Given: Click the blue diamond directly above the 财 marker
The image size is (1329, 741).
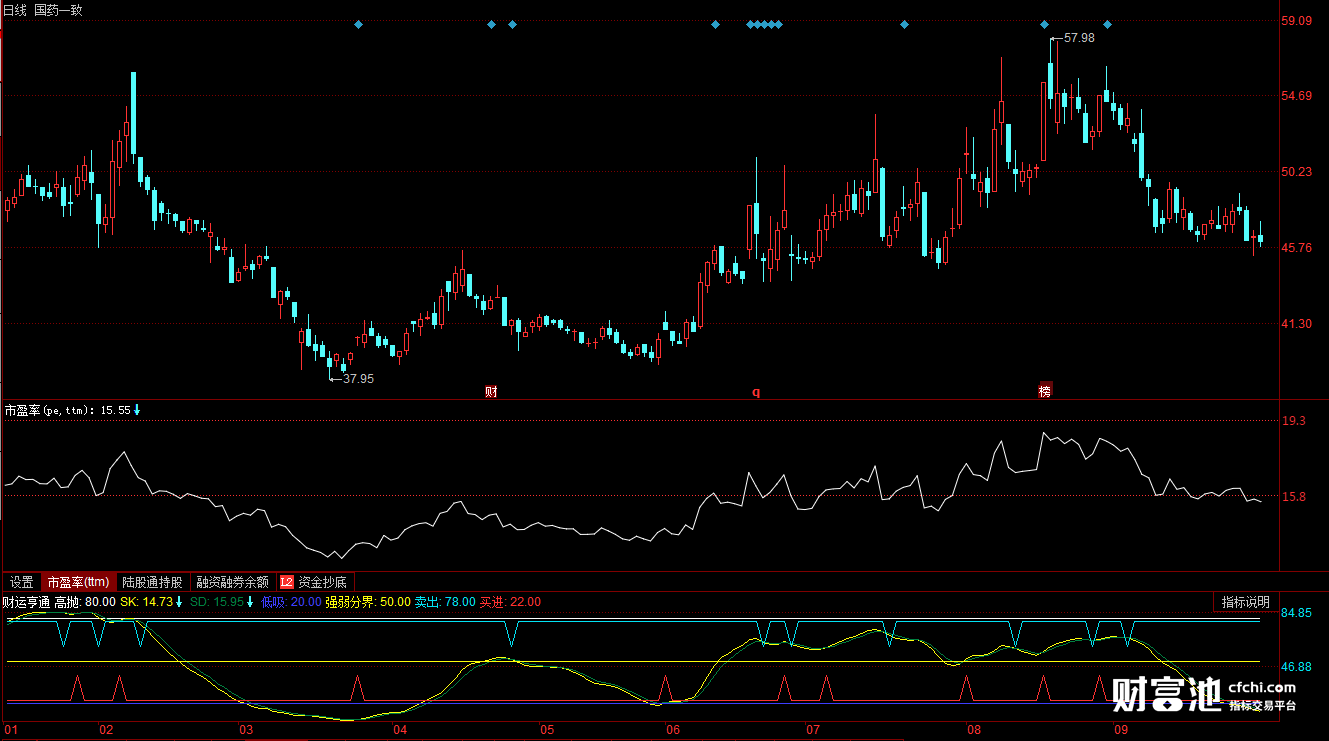Looking at the screenshot, I should 491,24.
